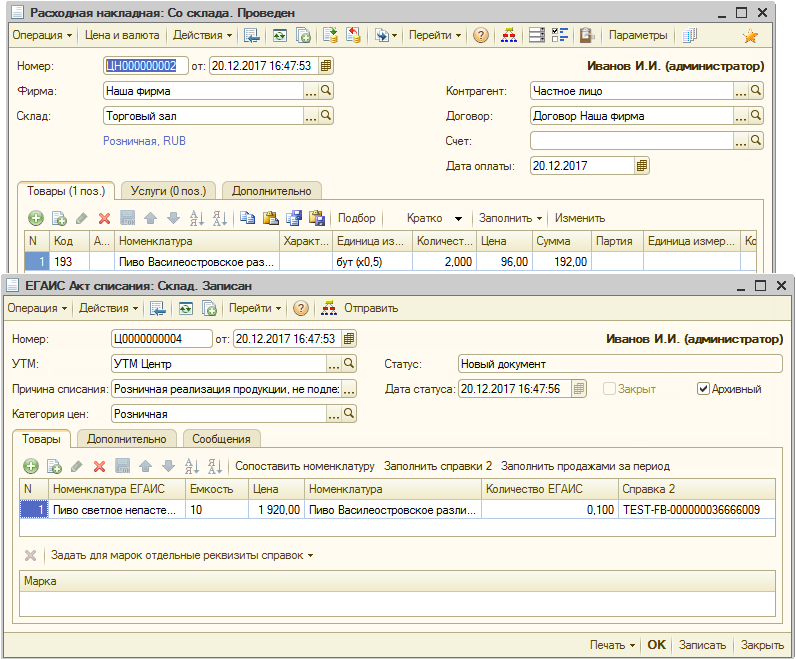Click the help question mark icon in the ЕГАИС toolbar
This screenshot has width=796, height=659.
coord(300,309)
